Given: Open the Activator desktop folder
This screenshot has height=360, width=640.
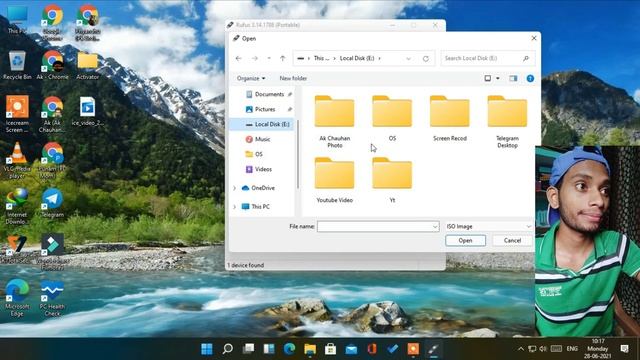Looking at the screenshot, I should coord(87,65).
